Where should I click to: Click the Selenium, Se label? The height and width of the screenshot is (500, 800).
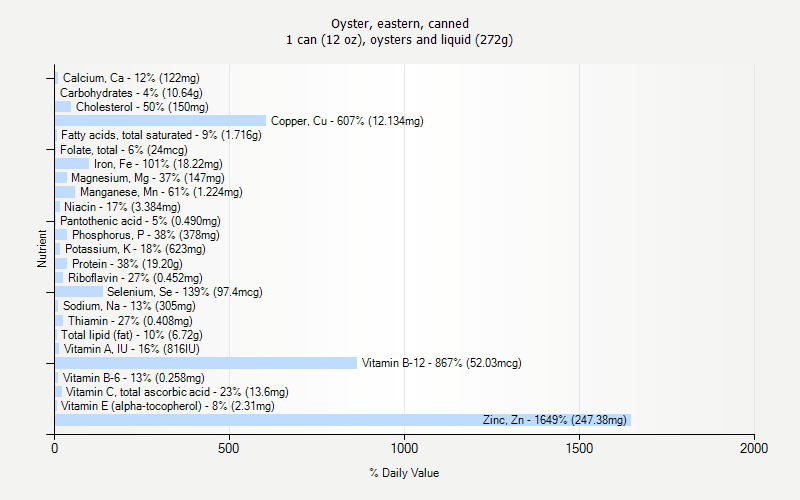[x=184, y=292]
